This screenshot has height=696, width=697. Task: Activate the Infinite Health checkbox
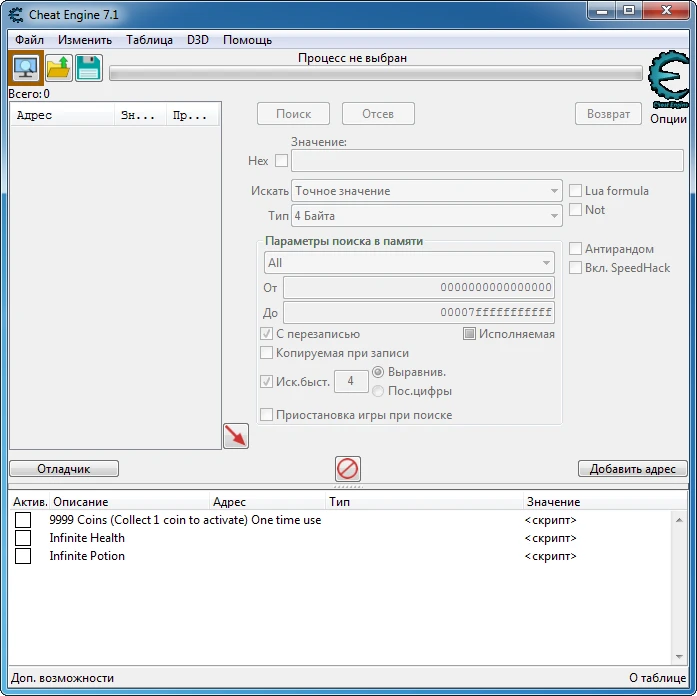pos(23,538)
